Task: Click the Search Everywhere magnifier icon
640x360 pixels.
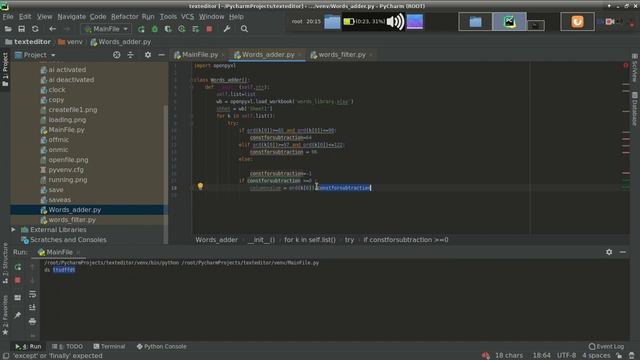Action: (x=244, y=29)
